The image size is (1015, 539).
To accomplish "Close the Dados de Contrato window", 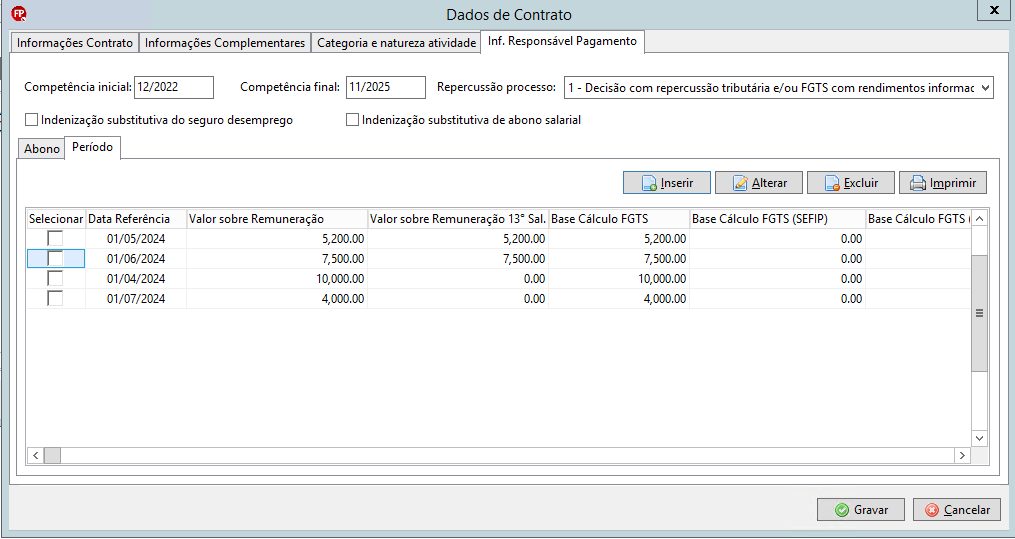I will (994, 10).
